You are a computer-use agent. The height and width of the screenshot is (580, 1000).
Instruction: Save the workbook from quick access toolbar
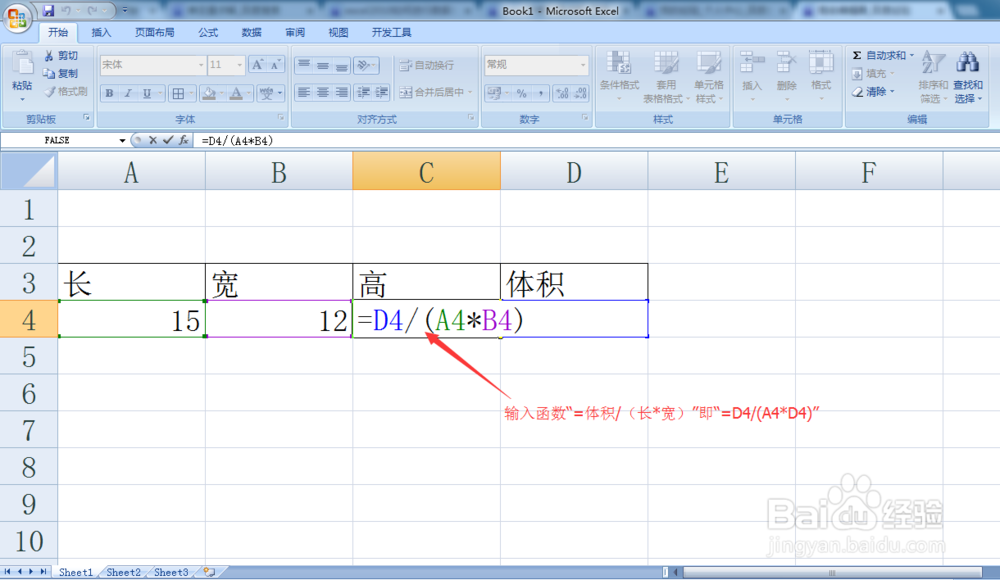tap(48, 10)
